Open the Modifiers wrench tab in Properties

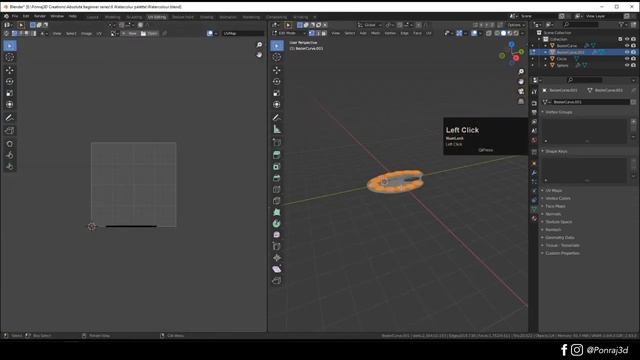tap(534, 173)
